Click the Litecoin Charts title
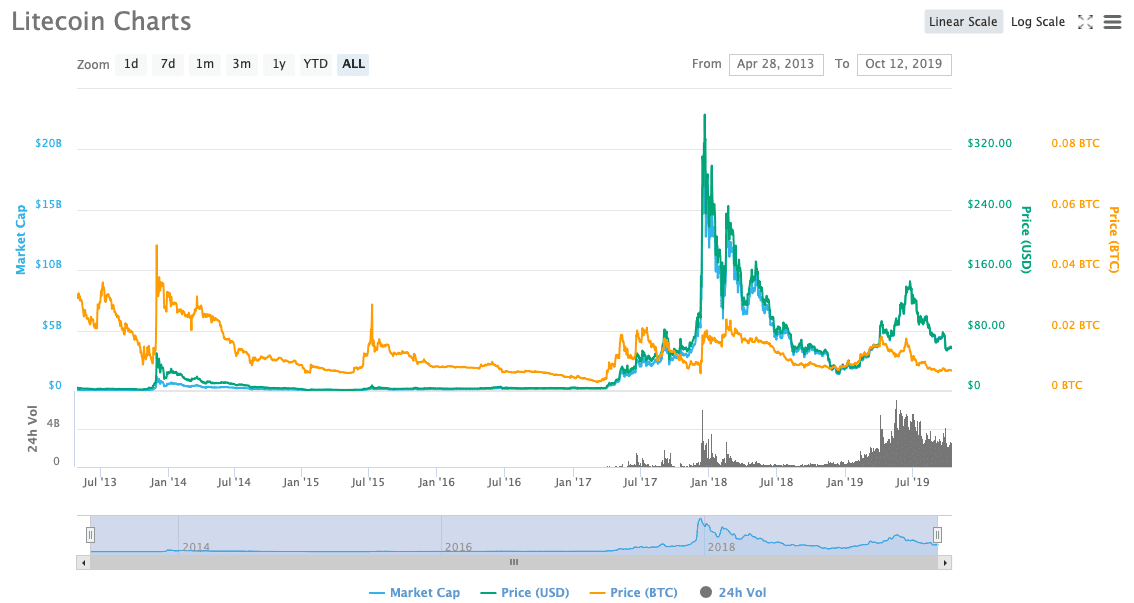The height and width of the screenshot is (603, 1134). [101, 21]
